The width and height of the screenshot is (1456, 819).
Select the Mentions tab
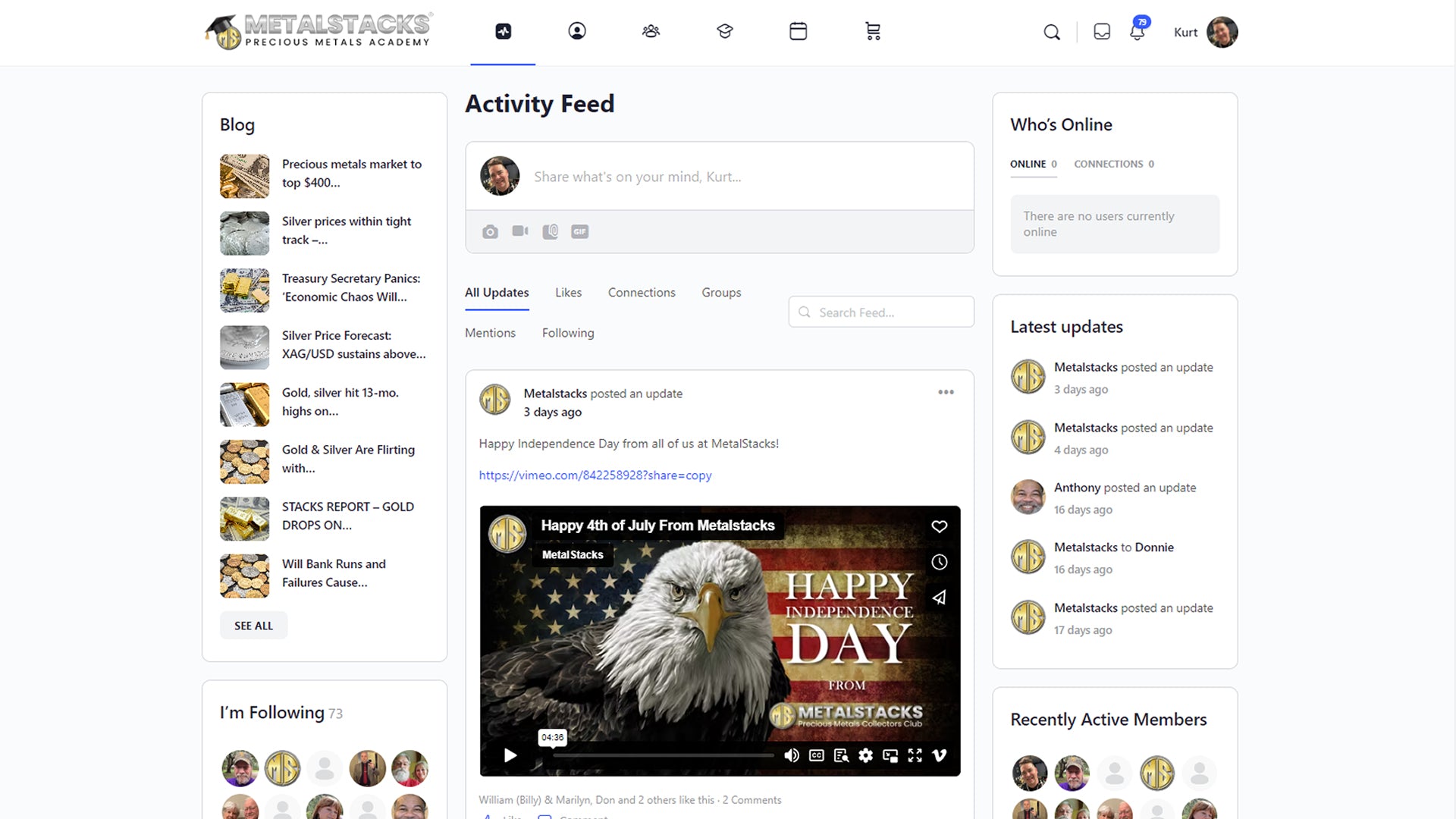[x=490, y=333]
